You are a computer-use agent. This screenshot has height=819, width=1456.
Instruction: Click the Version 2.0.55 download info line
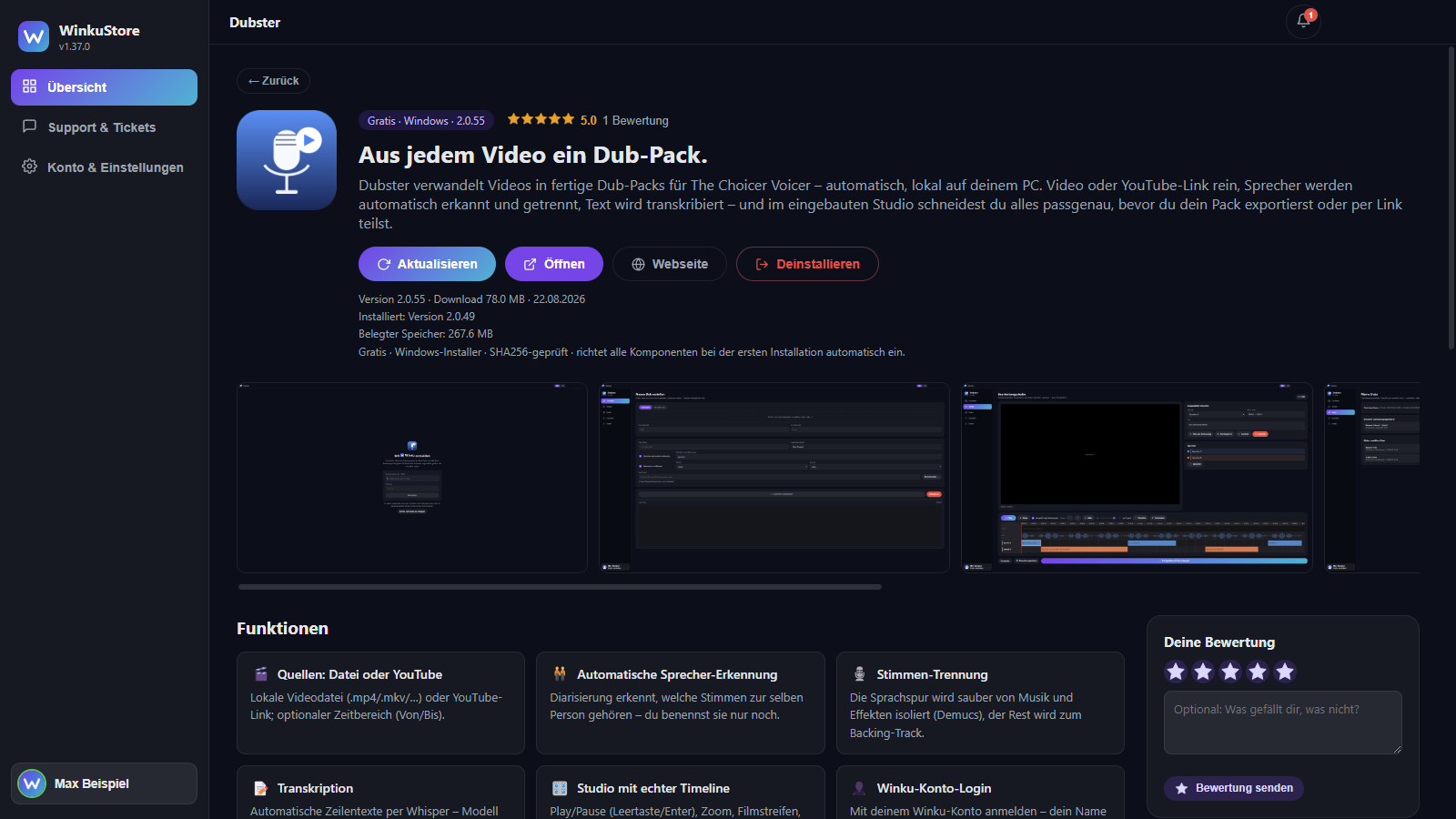click(471, 298)
